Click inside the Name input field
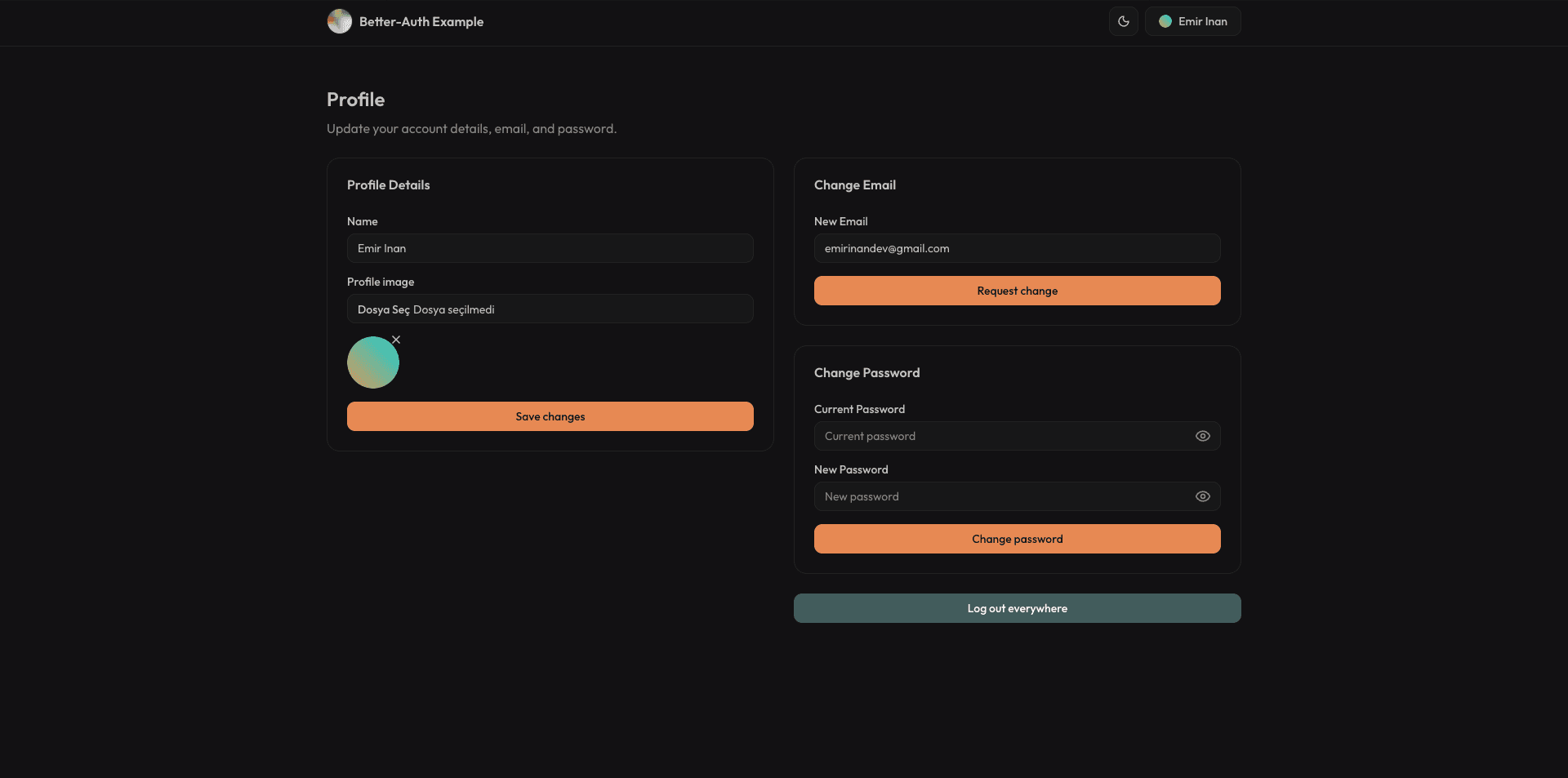Image resolution: width=1568 pixels, height=778 pixels. (550, 248)
